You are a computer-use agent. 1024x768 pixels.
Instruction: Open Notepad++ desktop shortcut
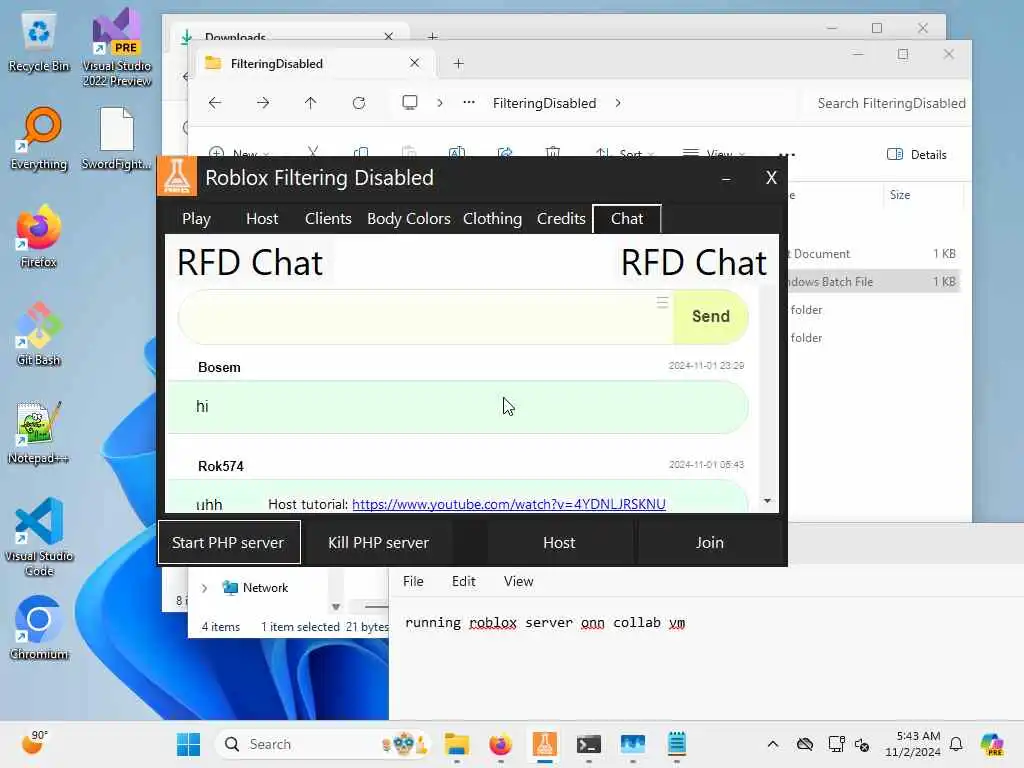click(39, 432)
